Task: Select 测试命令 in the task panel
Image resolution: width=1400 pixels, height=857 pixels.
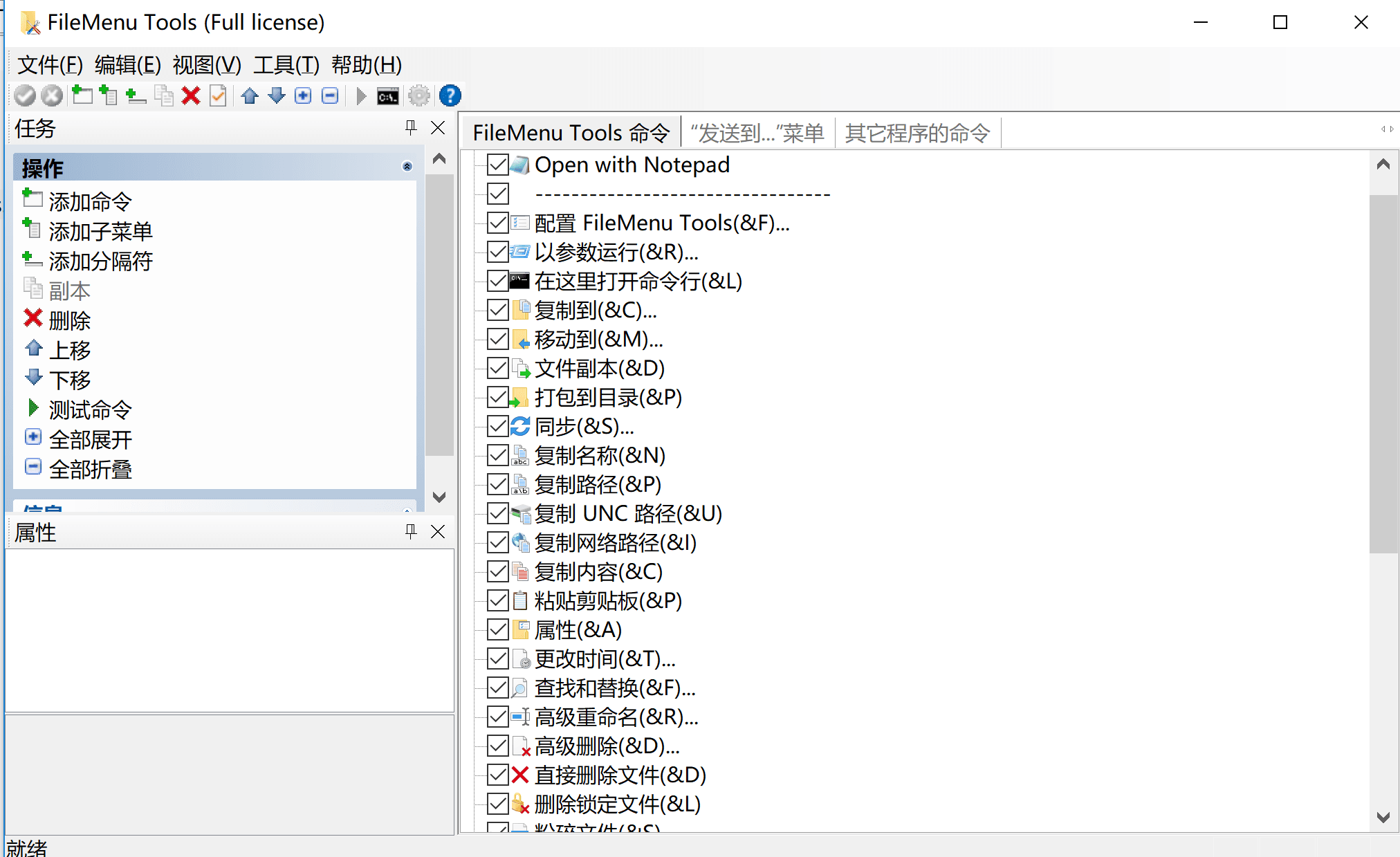Action: [89, 409]
